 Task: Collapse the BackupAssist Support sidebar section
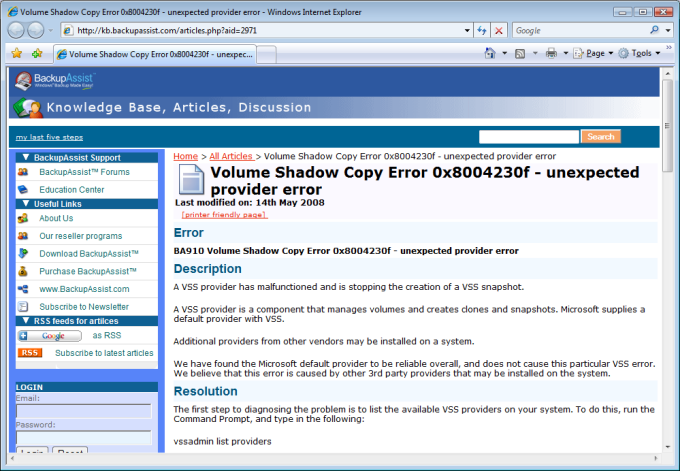point(25,157)
